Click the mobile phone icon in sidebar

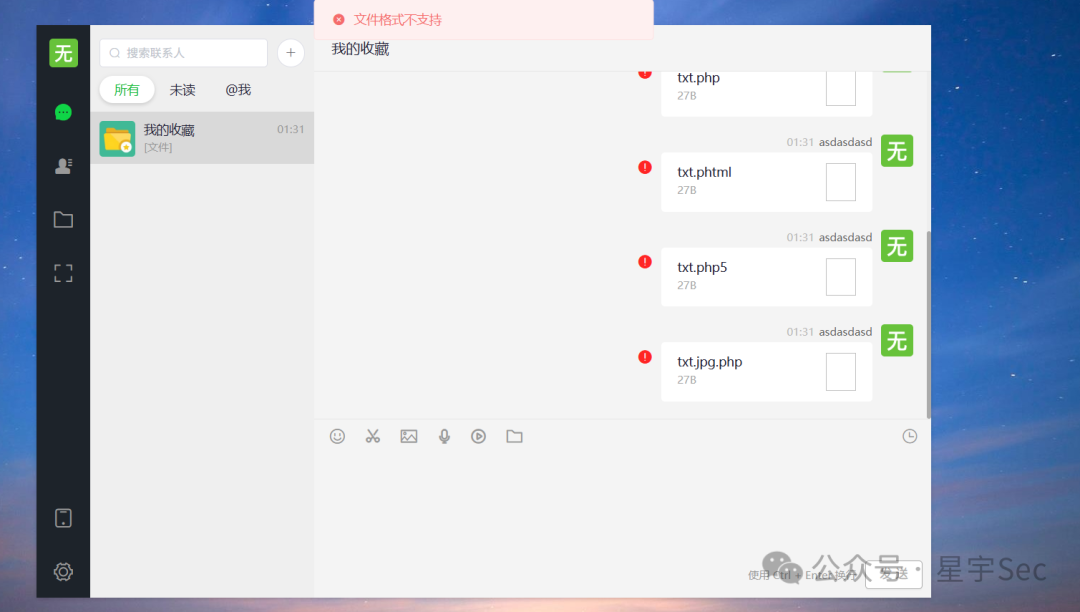tap(63, 518)
